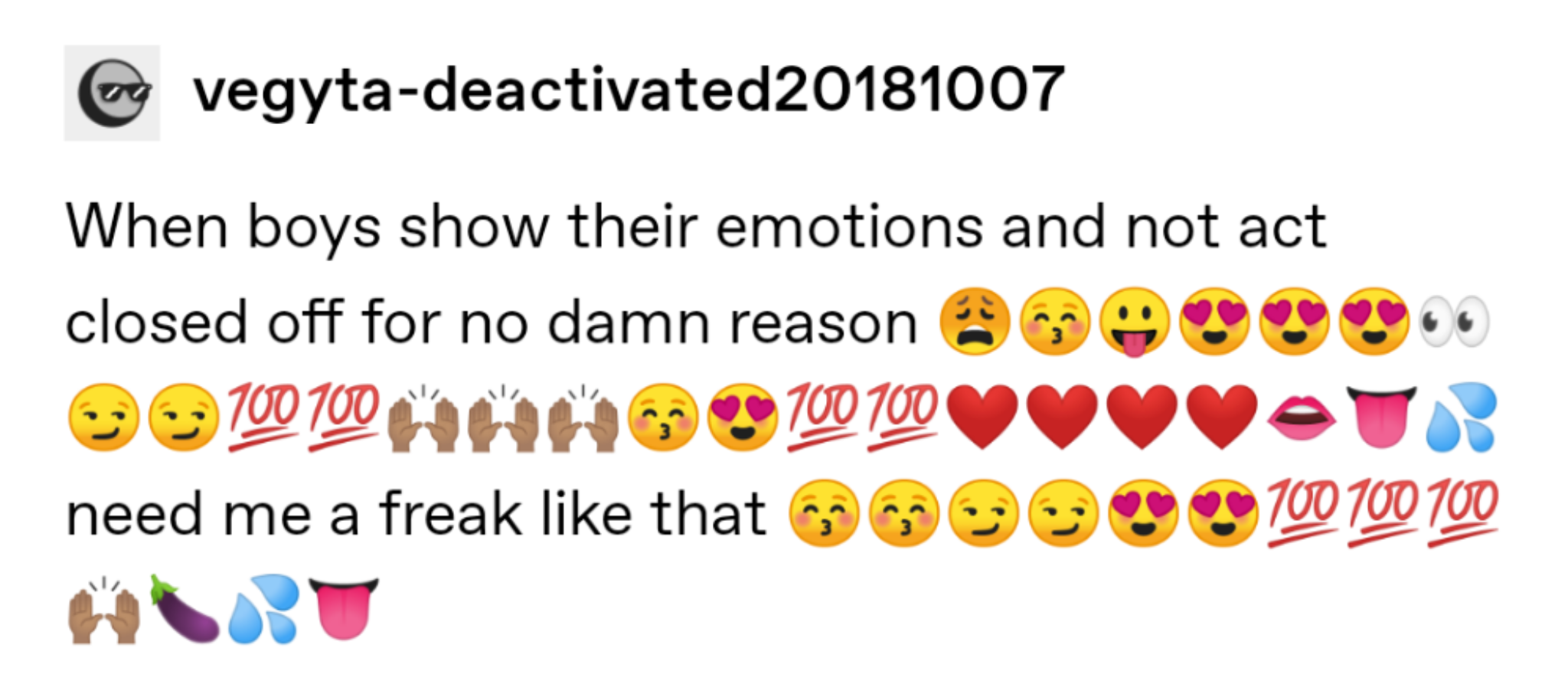Select the kissing face right after "that"

click(x=824, y=514)
